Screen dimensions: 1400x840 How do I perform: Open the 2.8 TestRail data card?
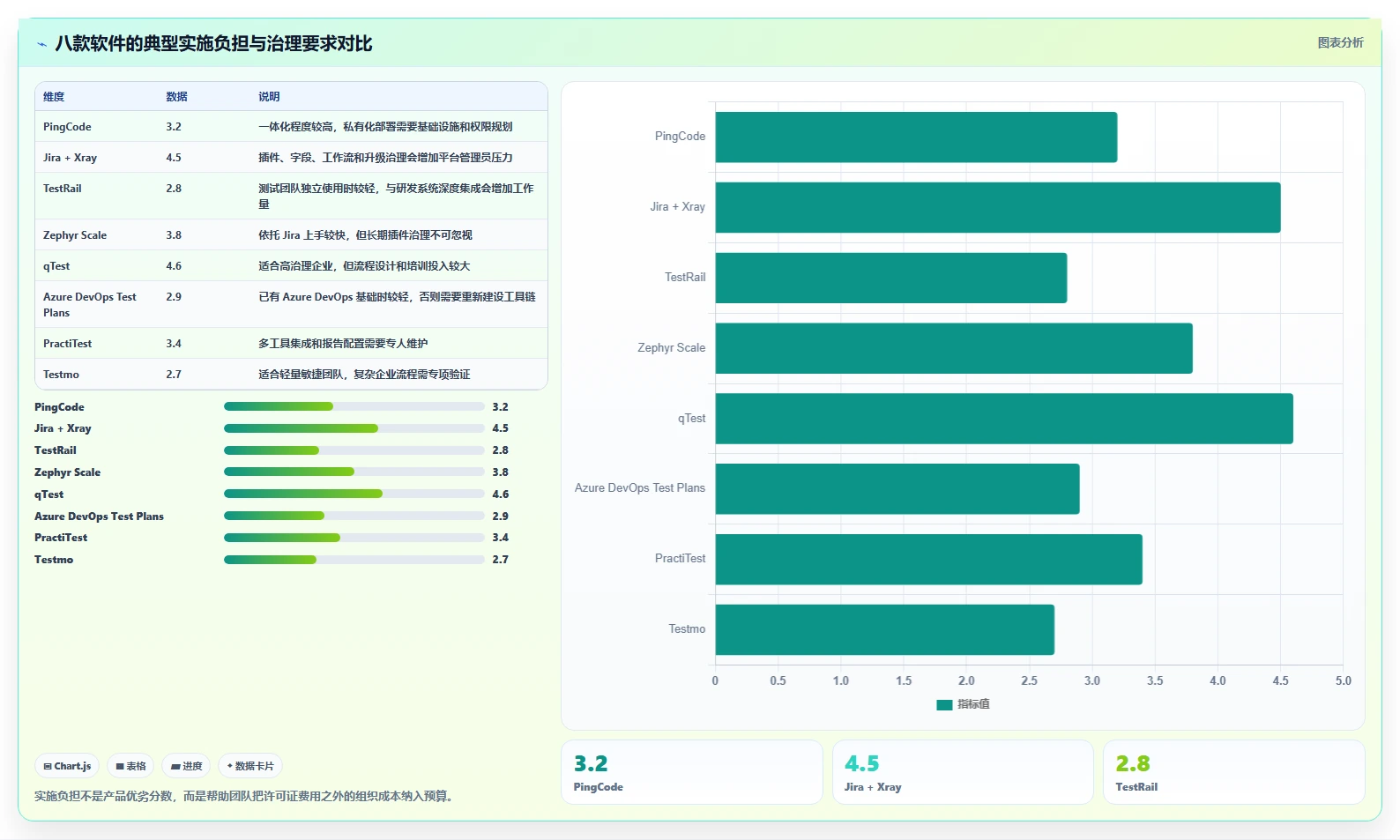click(x=1234, y=772)
